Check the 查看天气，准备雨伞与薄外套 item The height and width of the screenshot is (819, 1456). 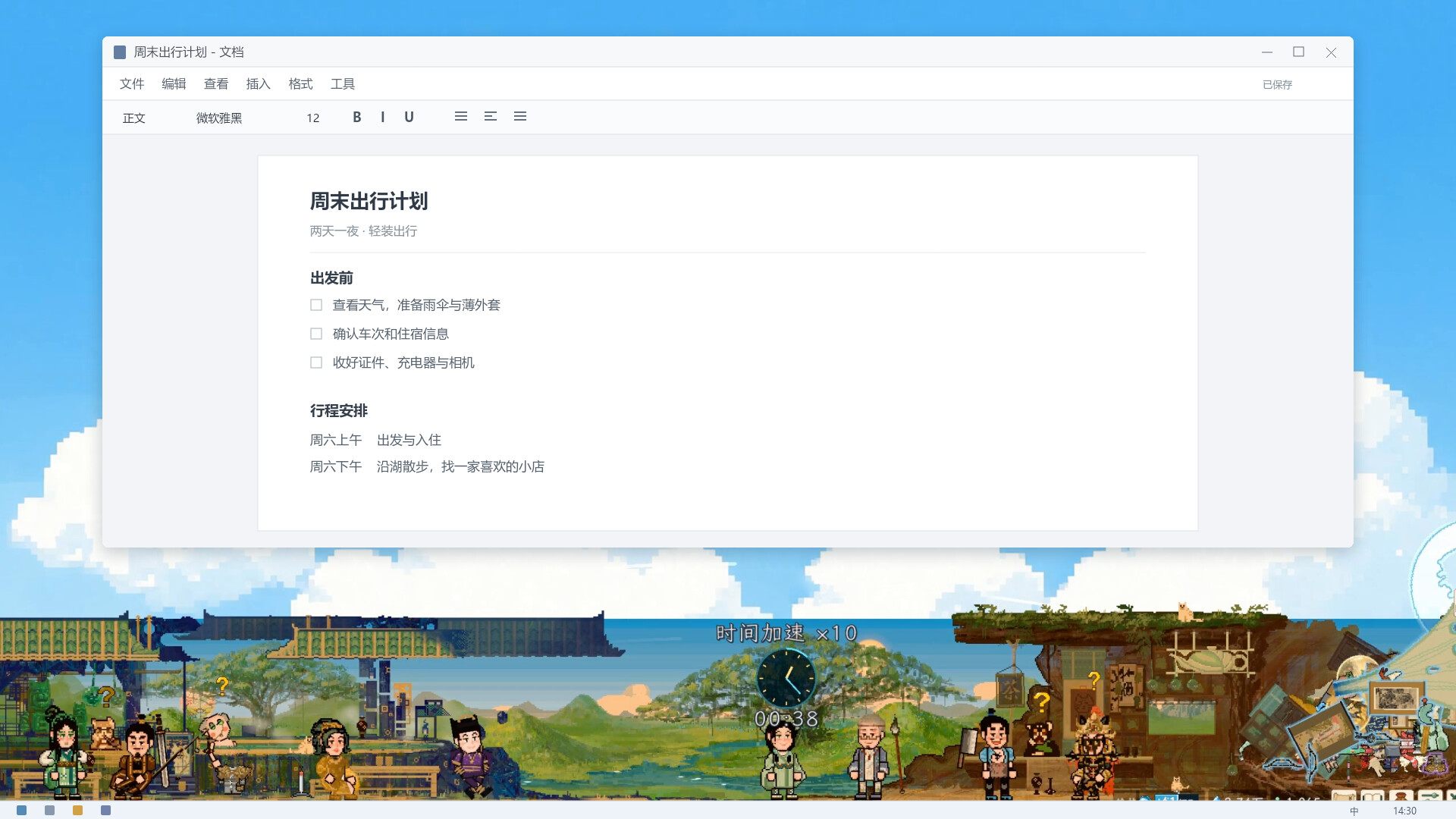coord(316,305)
